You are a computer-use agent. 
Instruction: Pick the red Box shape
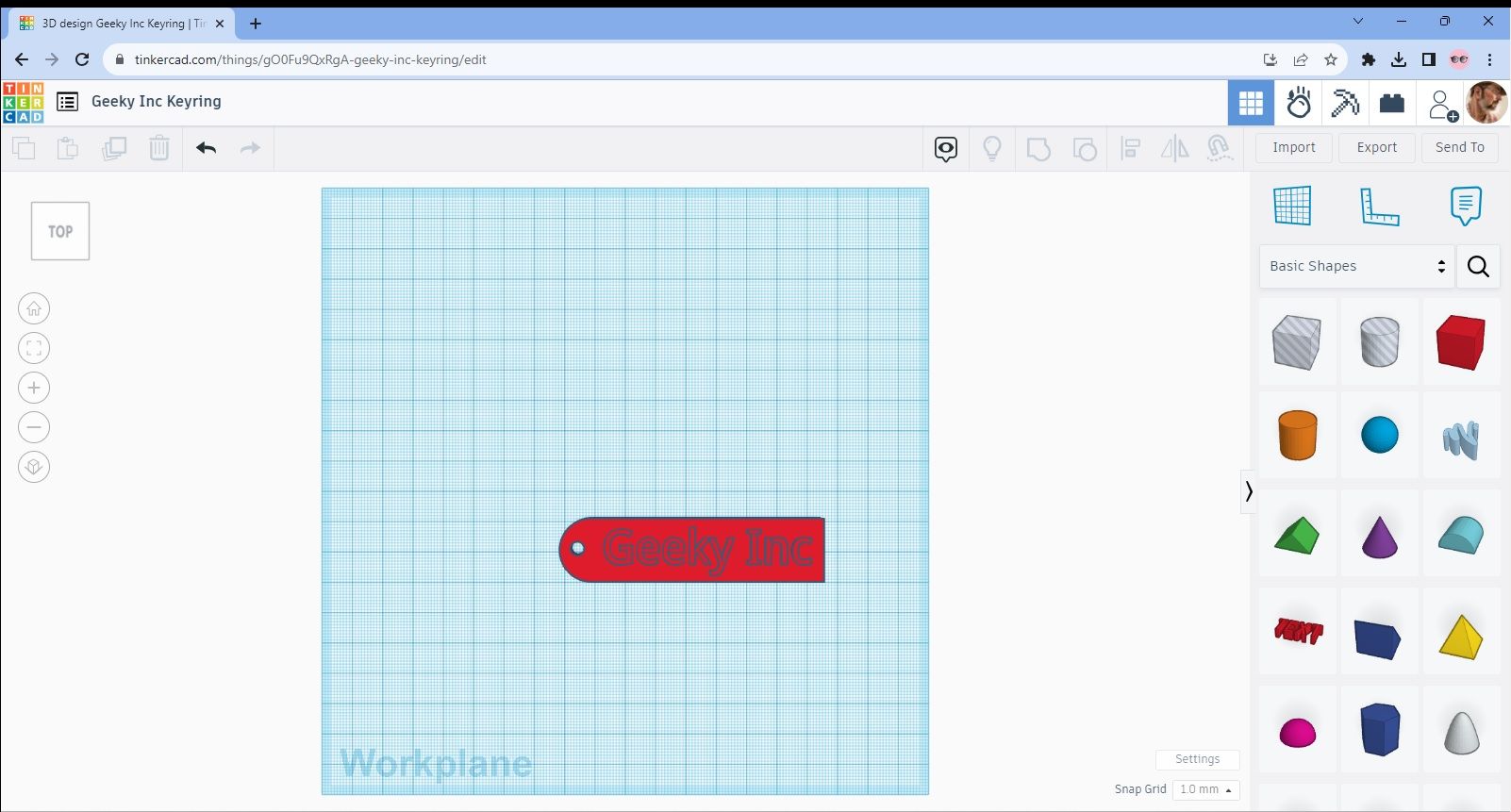[x=1461, y=341]
